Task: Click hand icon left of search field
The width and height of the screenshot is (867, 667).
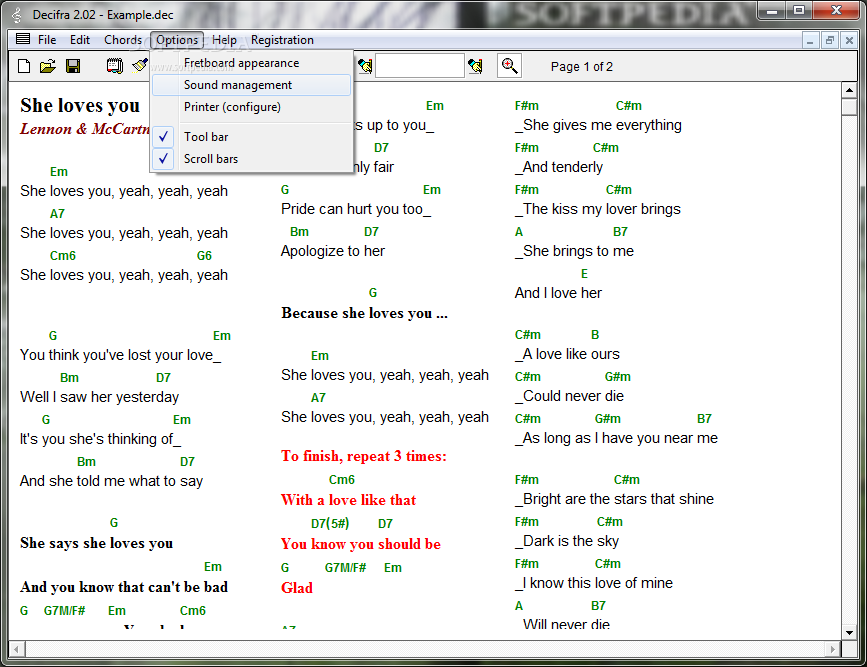Action: click(x=365, y=66)
